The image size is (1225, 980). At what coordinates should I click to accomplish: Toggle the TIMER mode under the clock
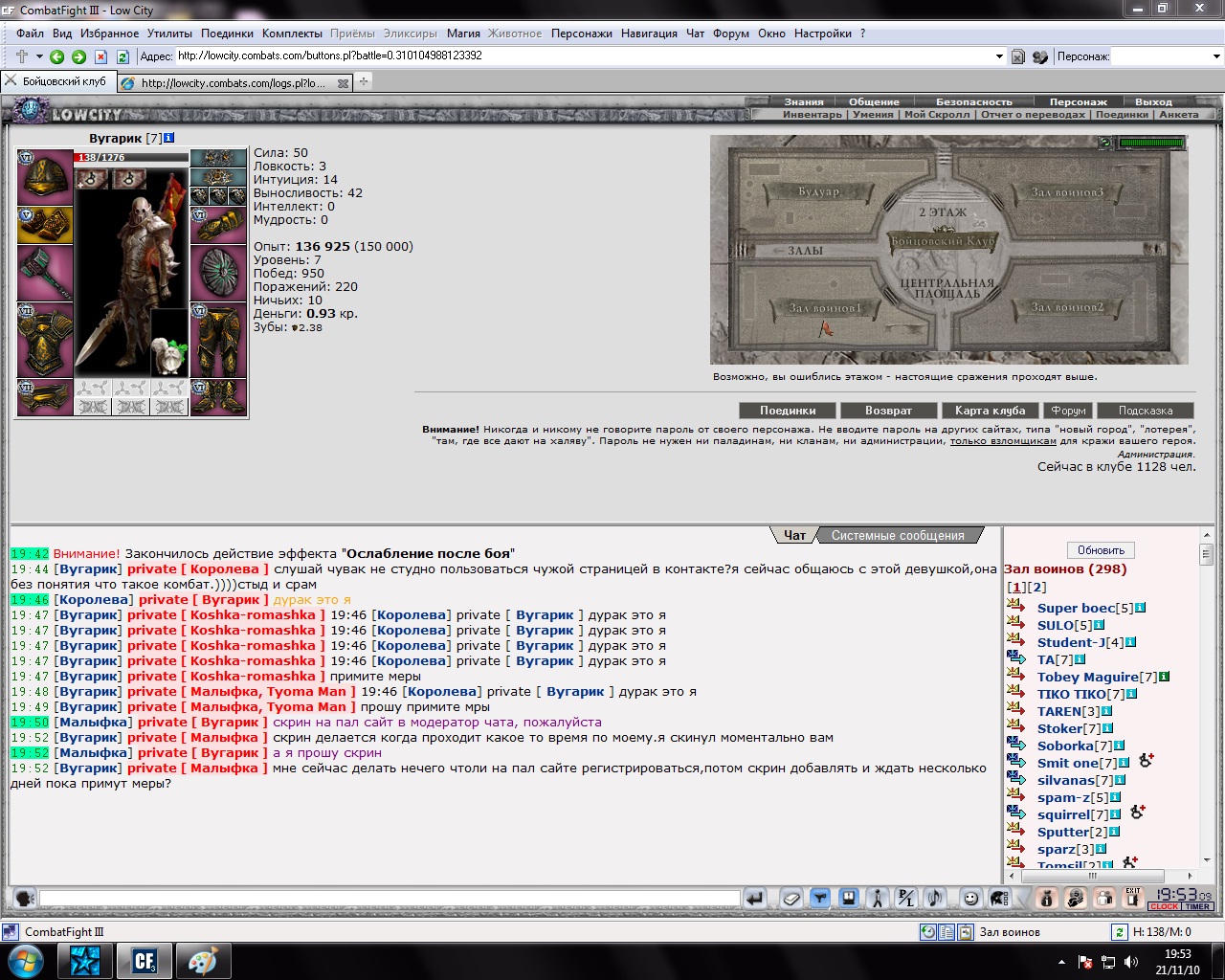(x=1198, y=906)
